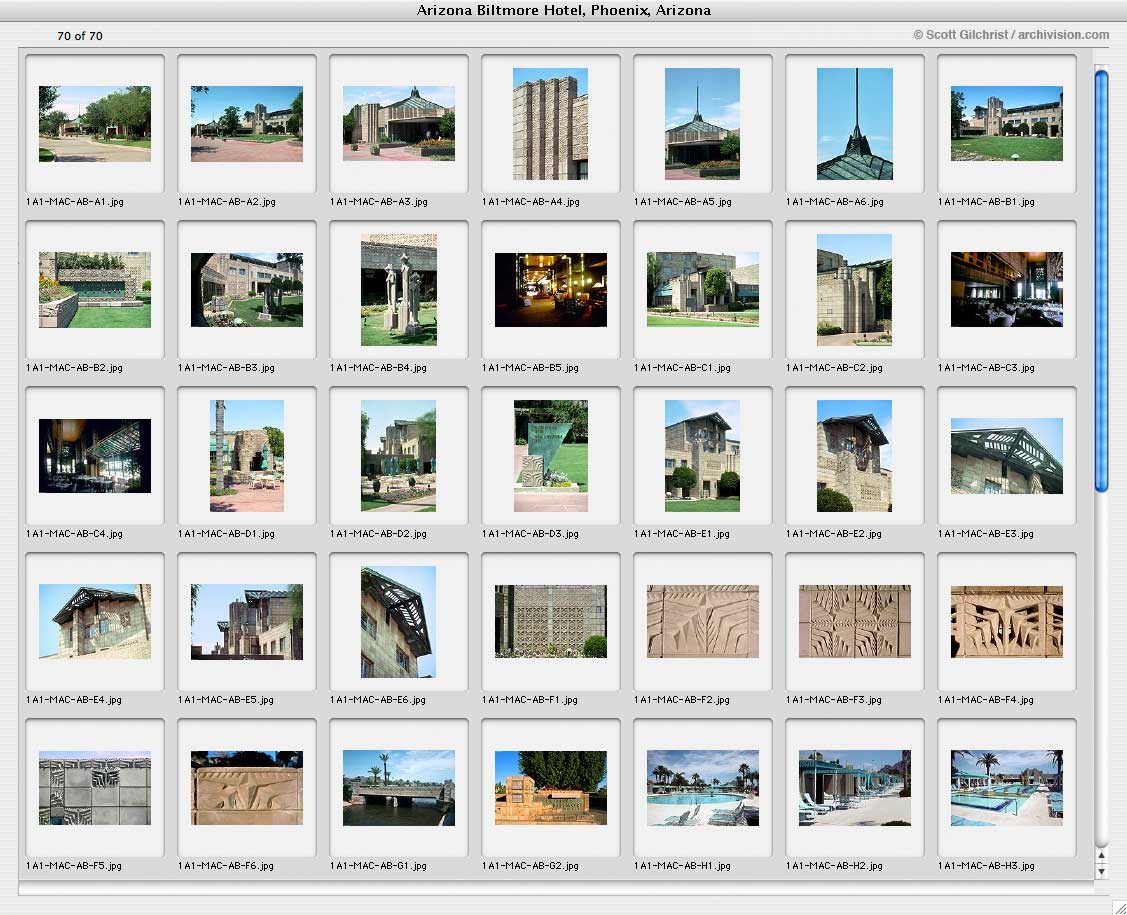Open thumbnail 1A1-MAC-AB-A1.jpg

[x=95, y=124]
